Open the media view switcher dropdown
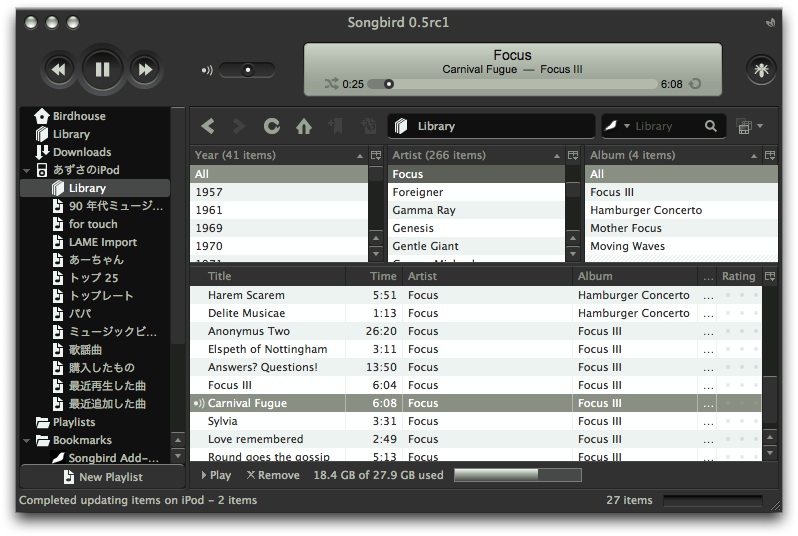This screenshot has width=798, height=536. click(x=750, y=126)
